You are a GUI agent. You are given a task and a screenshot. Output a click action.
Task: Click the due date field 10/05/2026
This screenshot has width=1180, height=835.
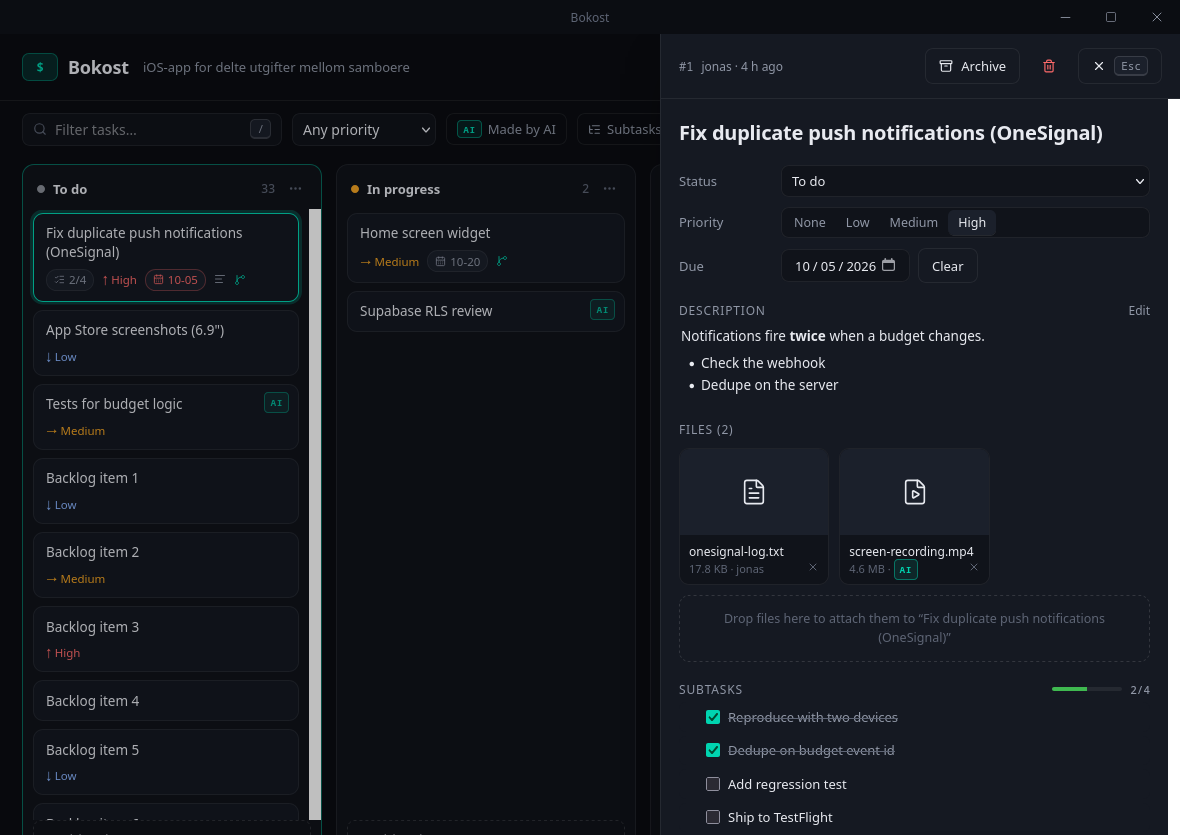(844, 266)
